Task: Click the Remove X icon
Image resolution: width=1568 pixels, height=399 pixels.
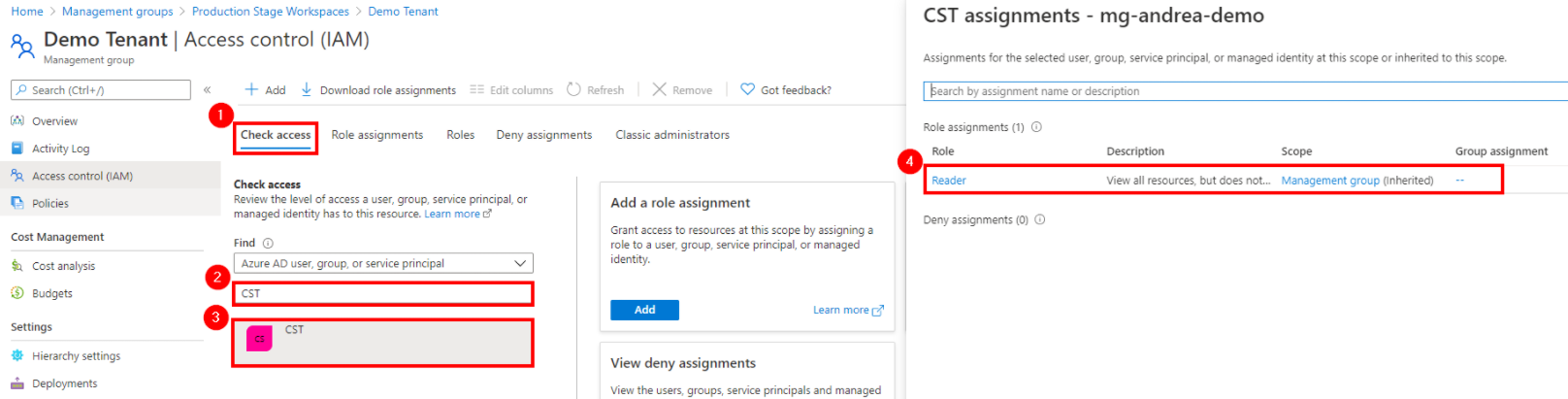Action: (x=659, y=89)
